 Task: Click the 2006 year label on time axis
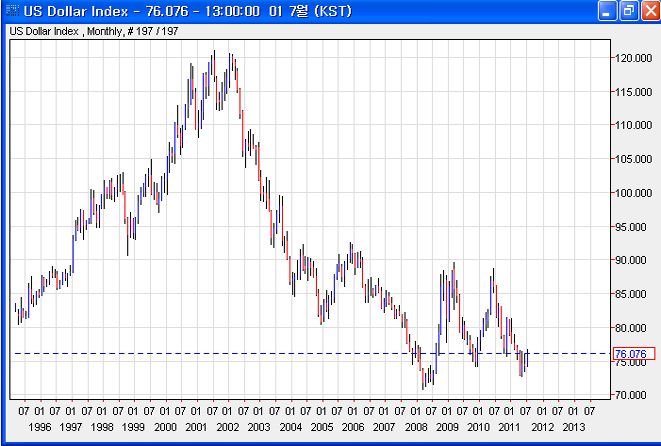353,427
